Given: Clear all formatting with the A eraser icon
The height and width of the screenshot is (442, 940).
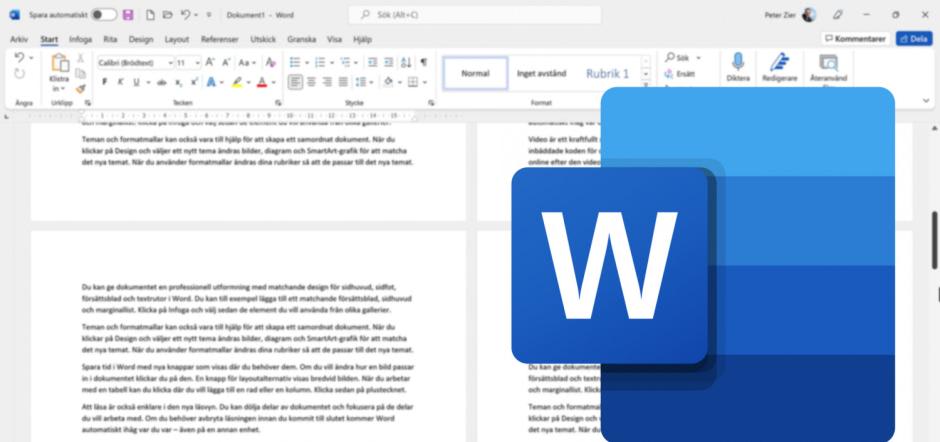Looking at the screenshot, I should [270, 62].
